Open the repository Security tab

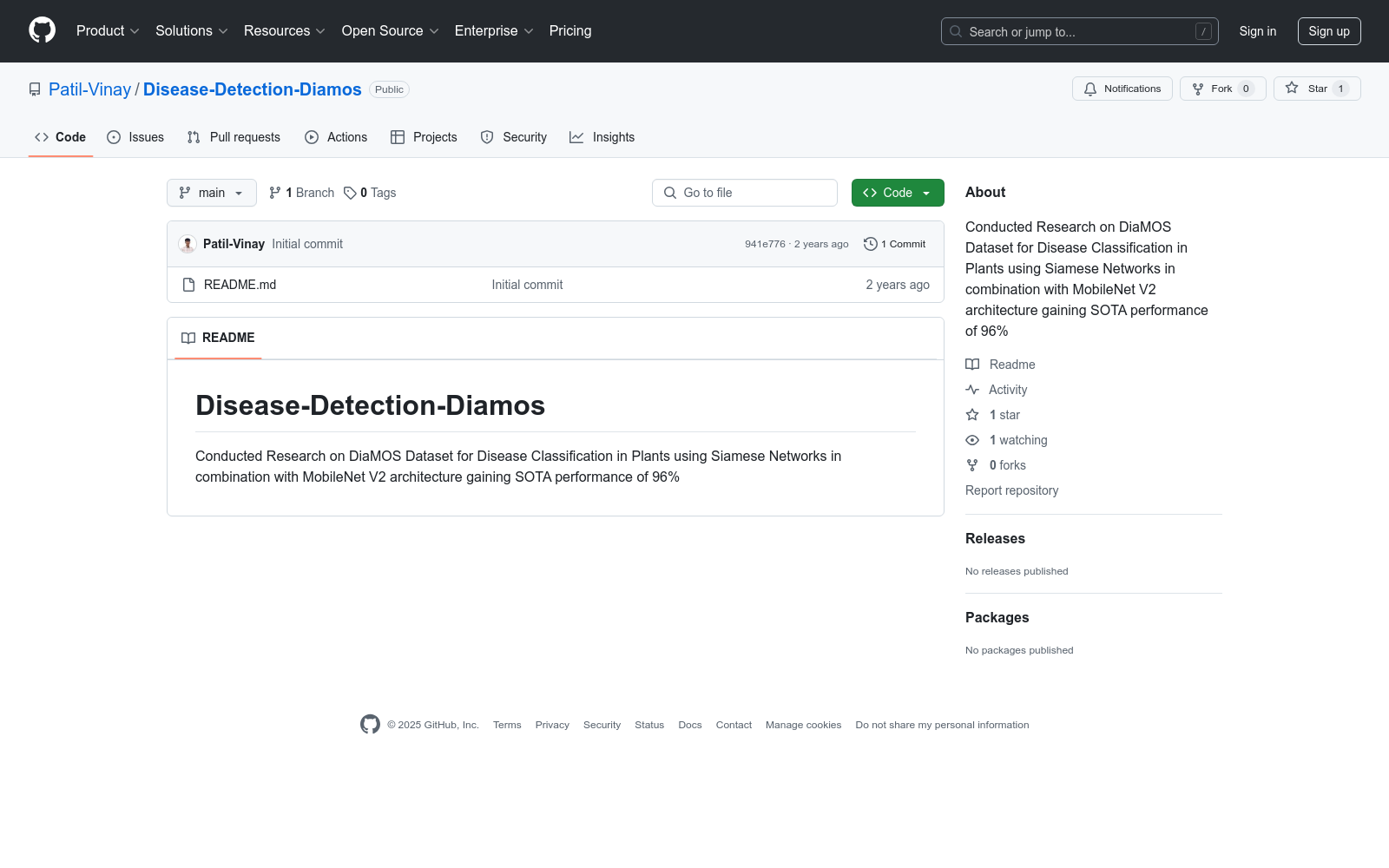coord(514,137)
